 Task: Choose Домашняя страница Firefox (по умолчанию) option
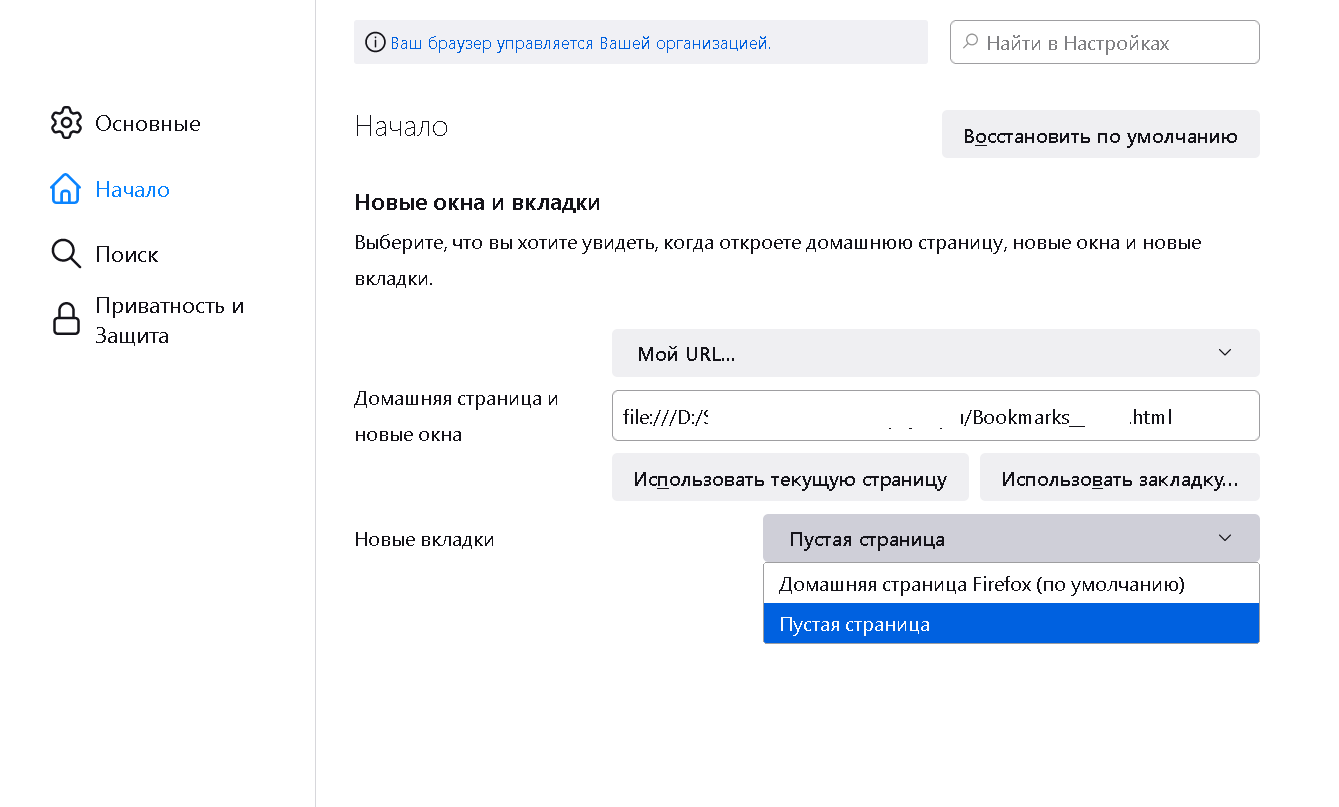pyautogui.click(x=981, y=584)
